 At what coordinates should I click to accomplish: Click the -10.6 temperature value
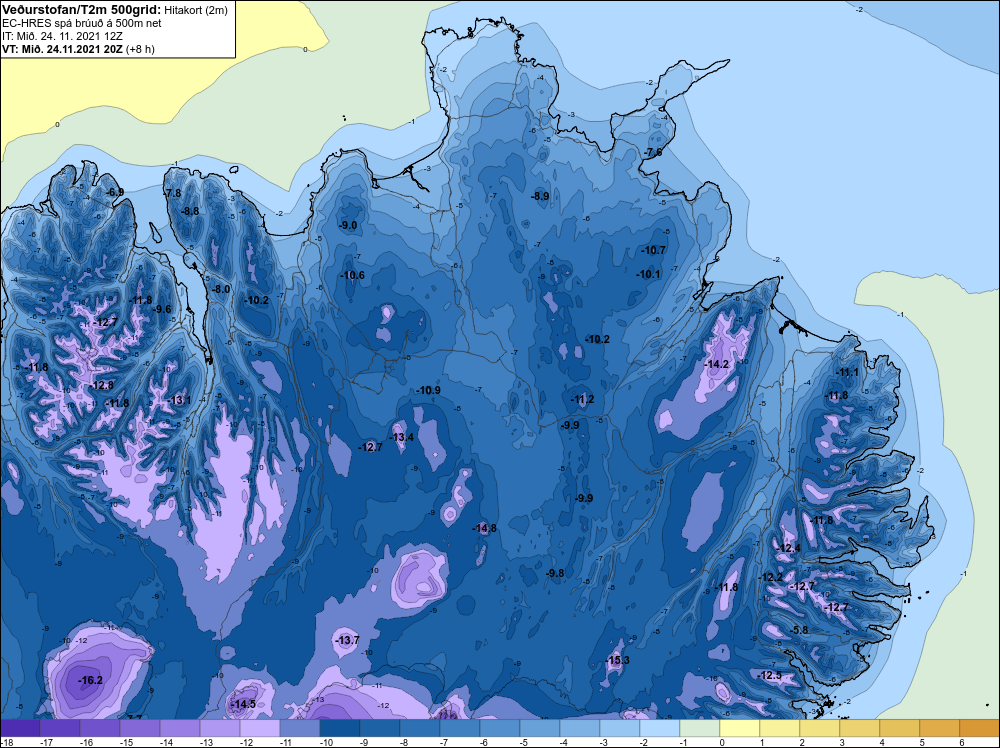(352, 275)
